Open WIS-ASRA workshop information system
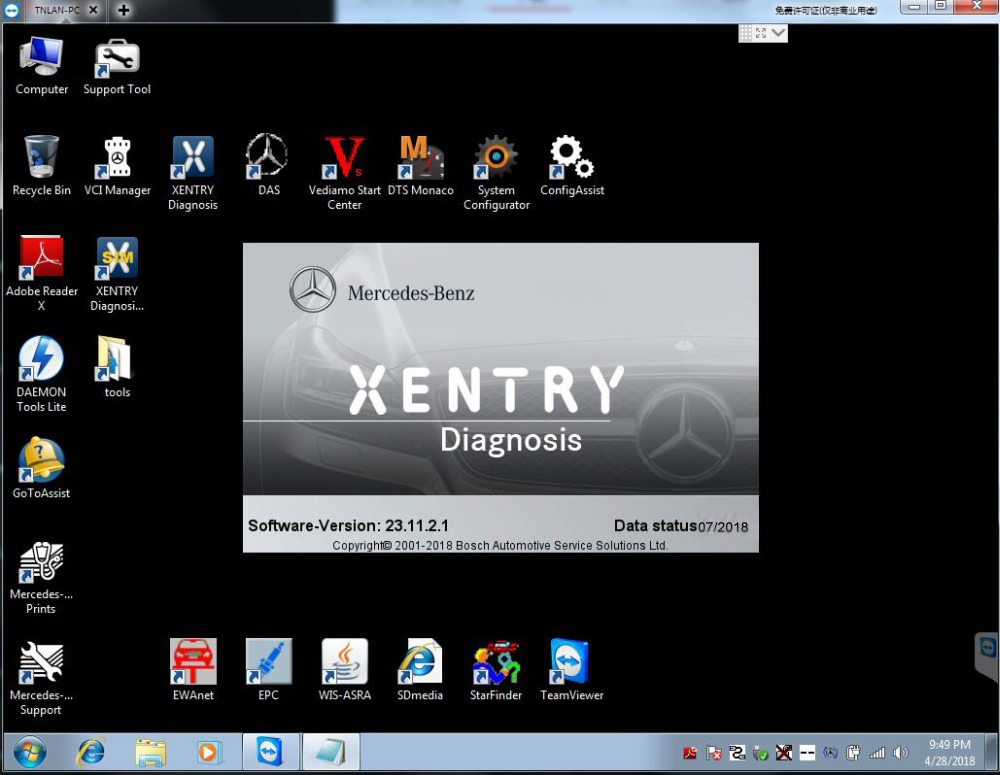Screen dimensions: 1000x775 (x=344, y=662)
